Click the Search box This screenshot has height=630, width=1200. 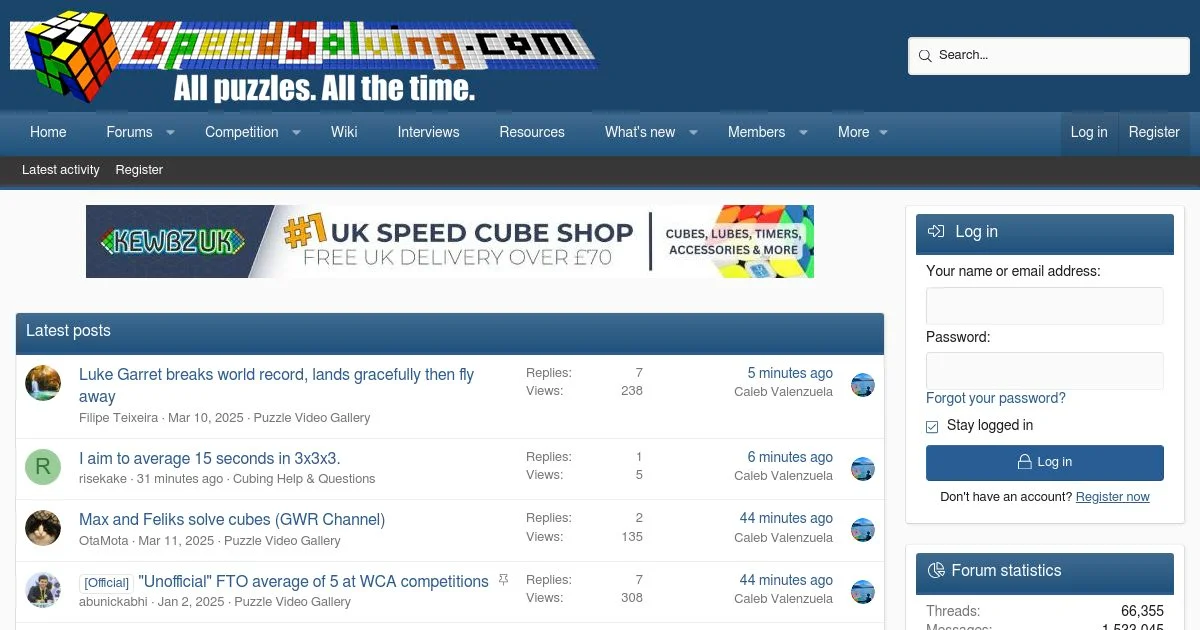tap(1049, 56)
